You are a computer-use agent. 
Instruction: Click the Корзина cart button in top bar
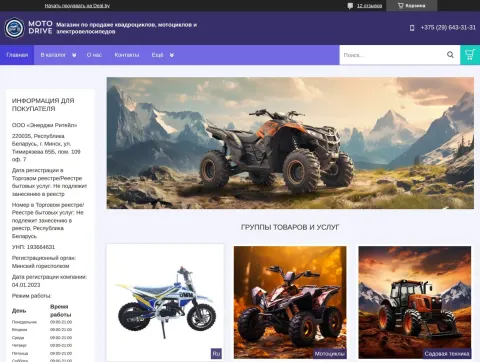412,6
